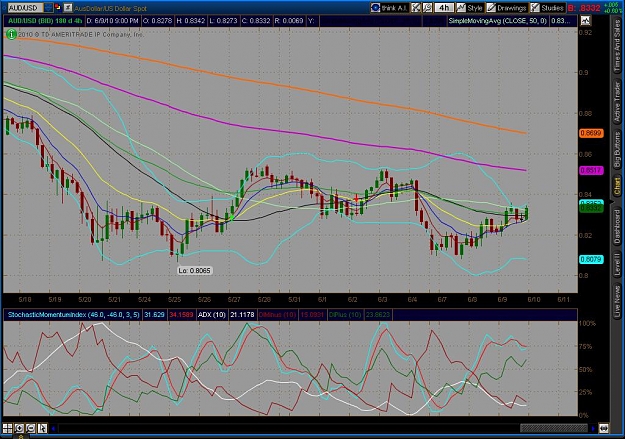Click the small chart icon before AusDollar title
625x439 pixels.
pyautogui.click(x=68, y=8)
